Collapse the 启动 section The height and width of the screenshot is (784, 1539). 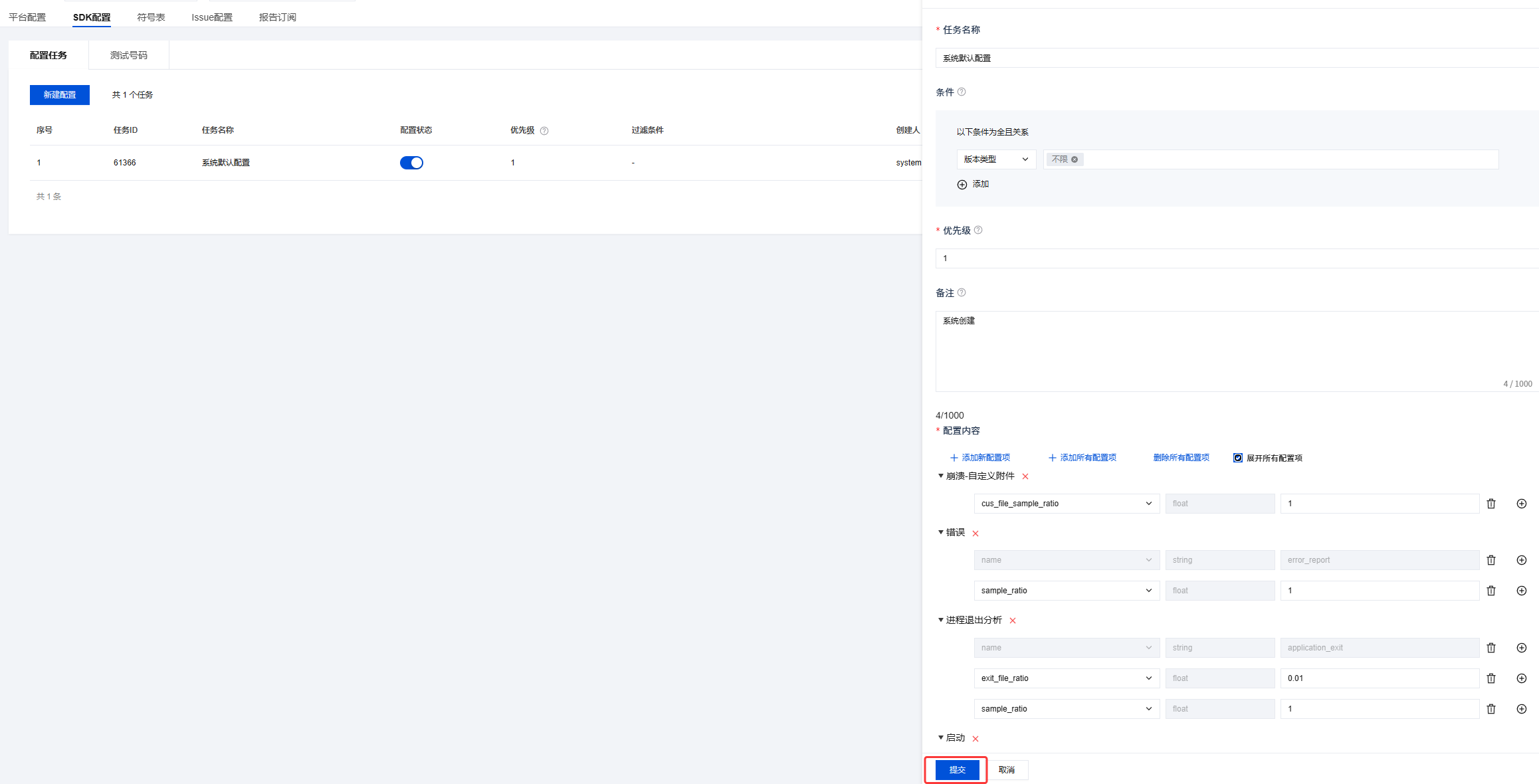(940, 737)
